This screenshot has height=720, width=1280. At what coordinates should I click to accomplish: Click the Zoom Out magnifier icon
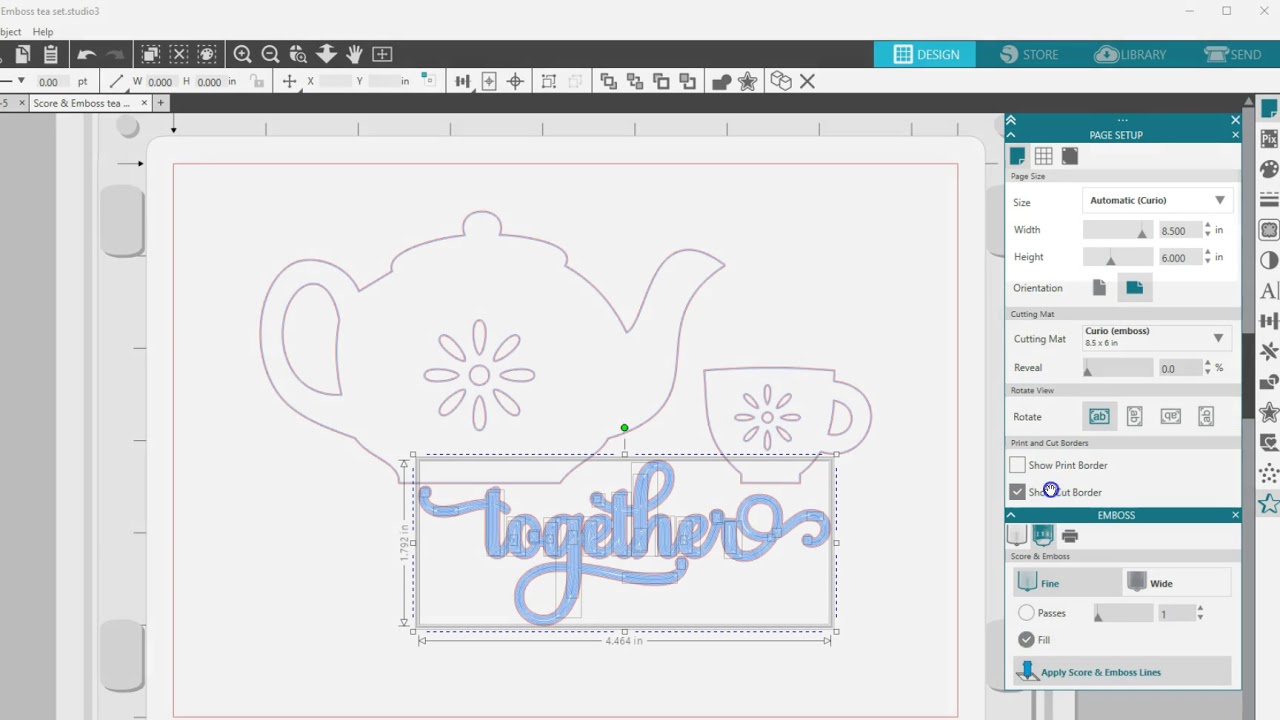pos(270,54)
